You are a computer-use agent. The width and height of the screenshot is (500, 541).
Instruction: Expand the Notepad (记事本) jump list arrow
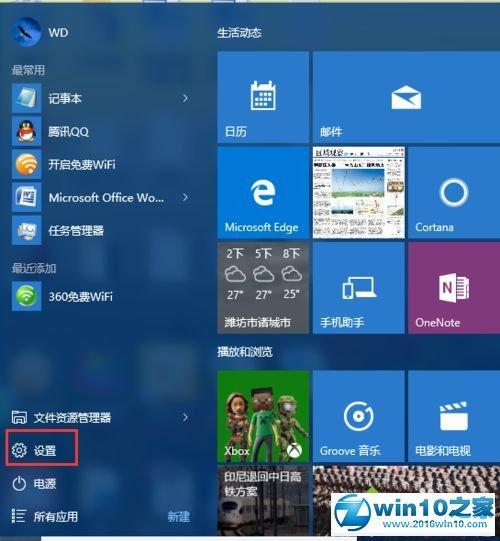click(185, 98)
